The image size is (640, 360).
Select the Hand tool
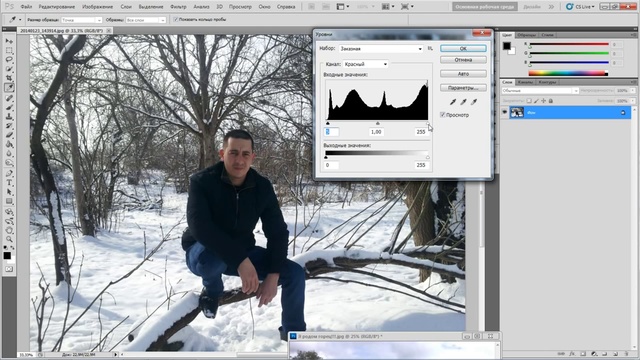[x=9, y=230]
